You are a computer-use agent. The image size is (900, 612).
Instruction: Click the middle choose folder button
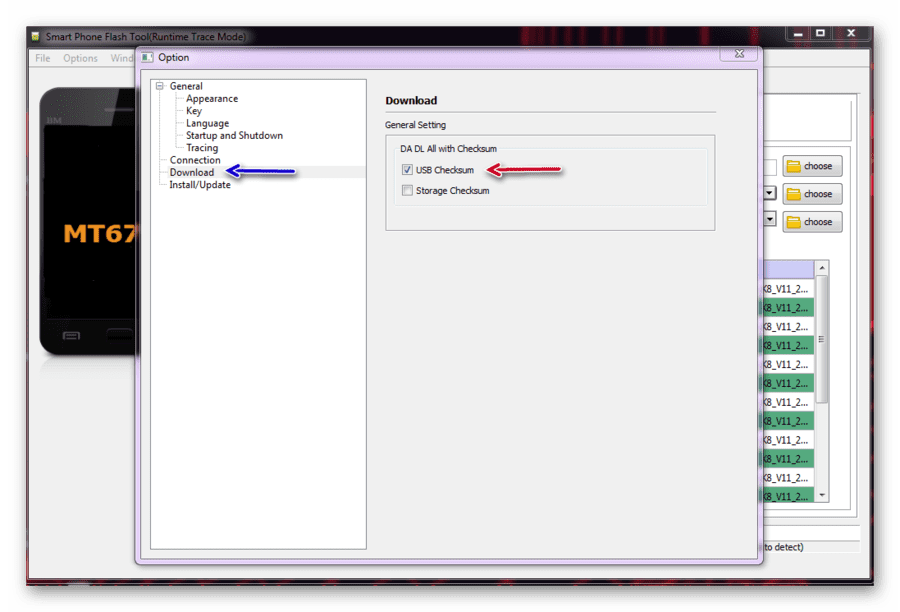pos(812,194)
